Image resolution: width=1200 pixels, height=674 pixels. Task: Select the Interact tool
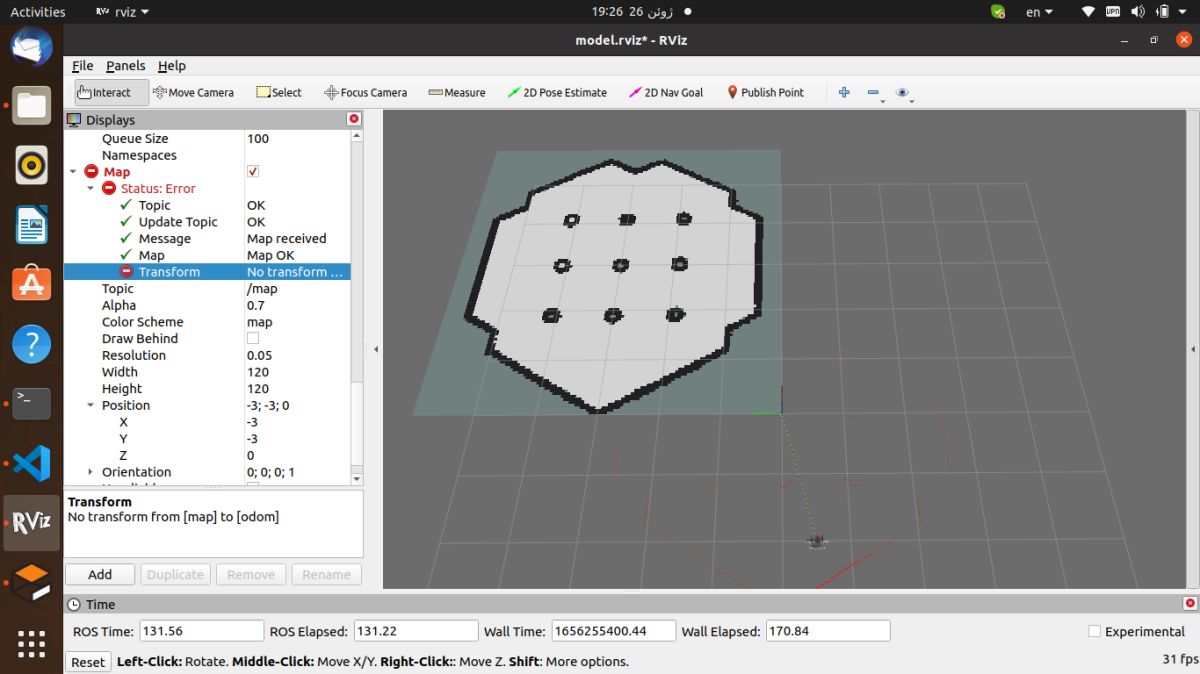[x=111, y=92]
